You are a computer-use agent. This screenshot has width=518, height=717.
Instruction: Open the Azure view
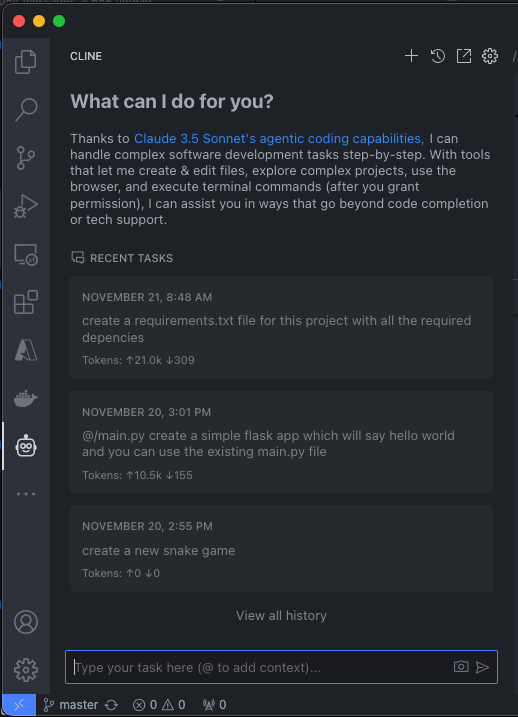26,350
